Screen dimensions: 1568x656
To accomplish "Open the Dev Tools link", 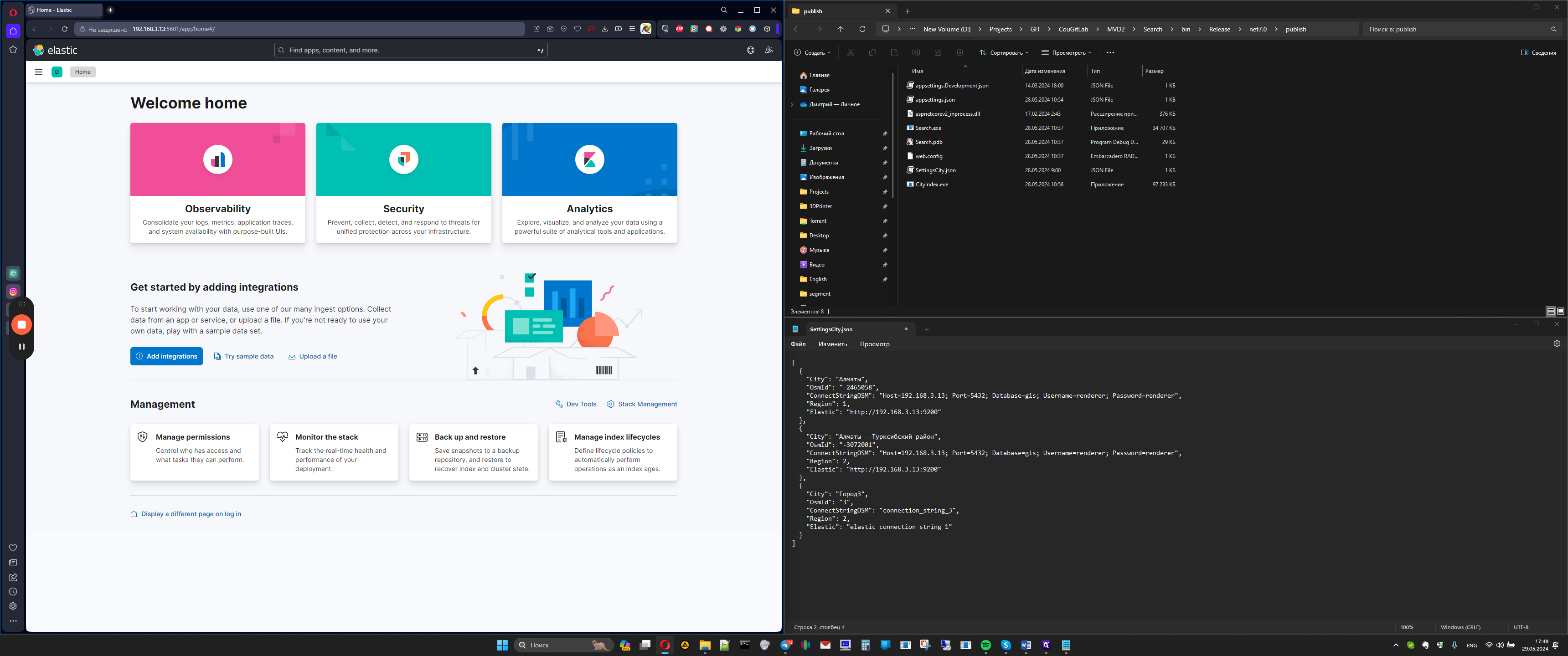I will 576,404.
